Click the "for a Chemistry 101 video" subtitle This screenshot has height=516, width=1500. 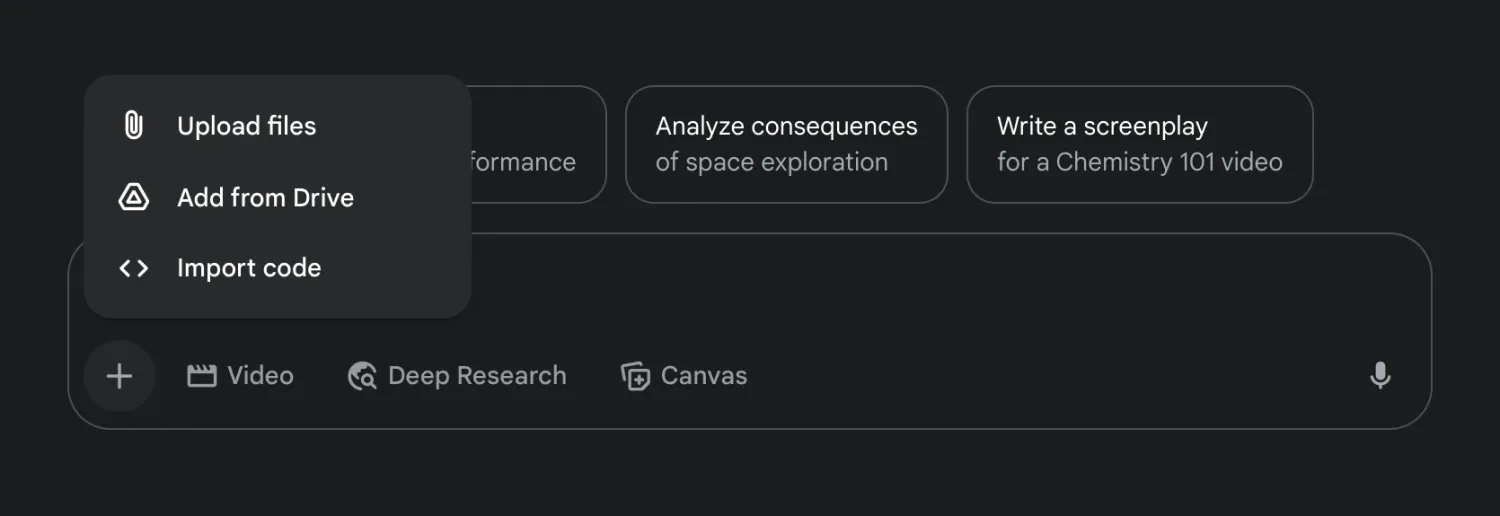click(1139, 162)
